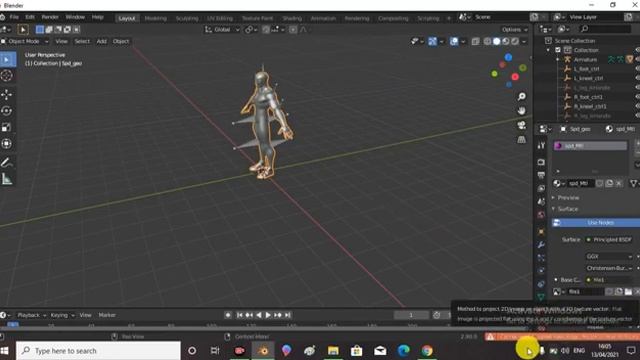The height and width of the screenshot is (360, 640).
Task: Open the File menu
Action: click(14, 17)
